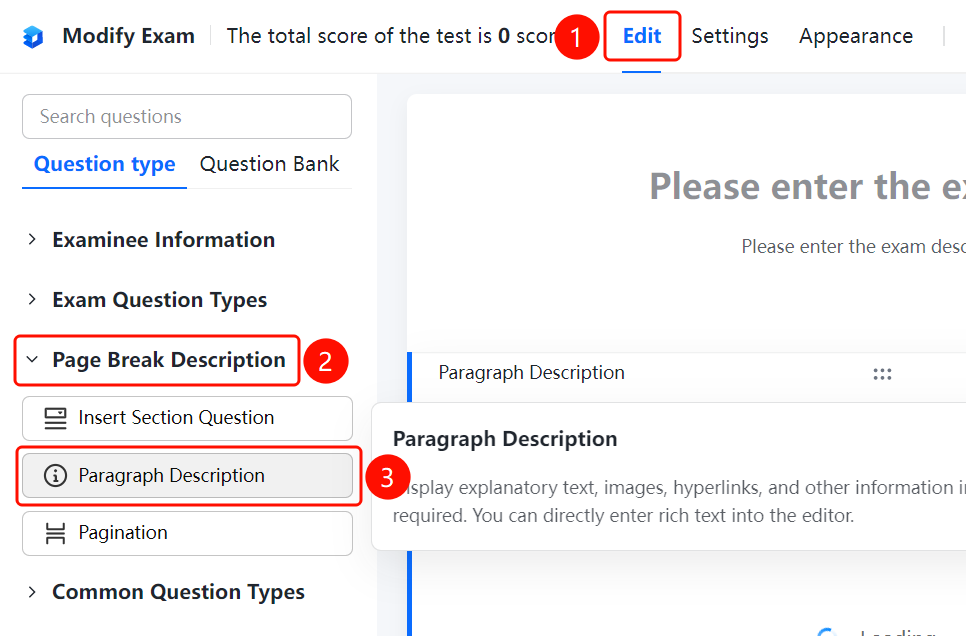Click the Paragraph Description info icon

[x=55, y=475]
